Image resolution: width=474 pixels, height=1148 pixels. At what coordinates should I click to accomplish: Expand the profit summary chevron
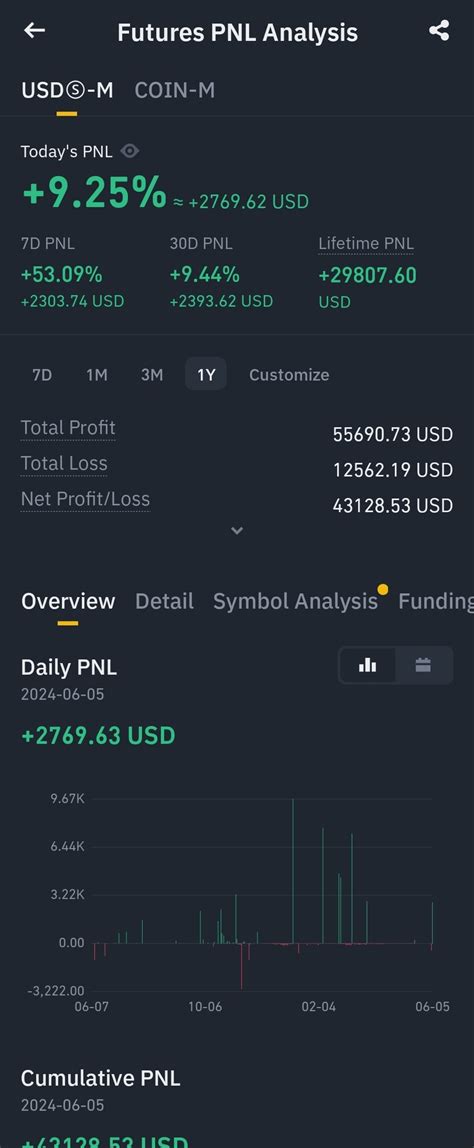pos(237,531)
